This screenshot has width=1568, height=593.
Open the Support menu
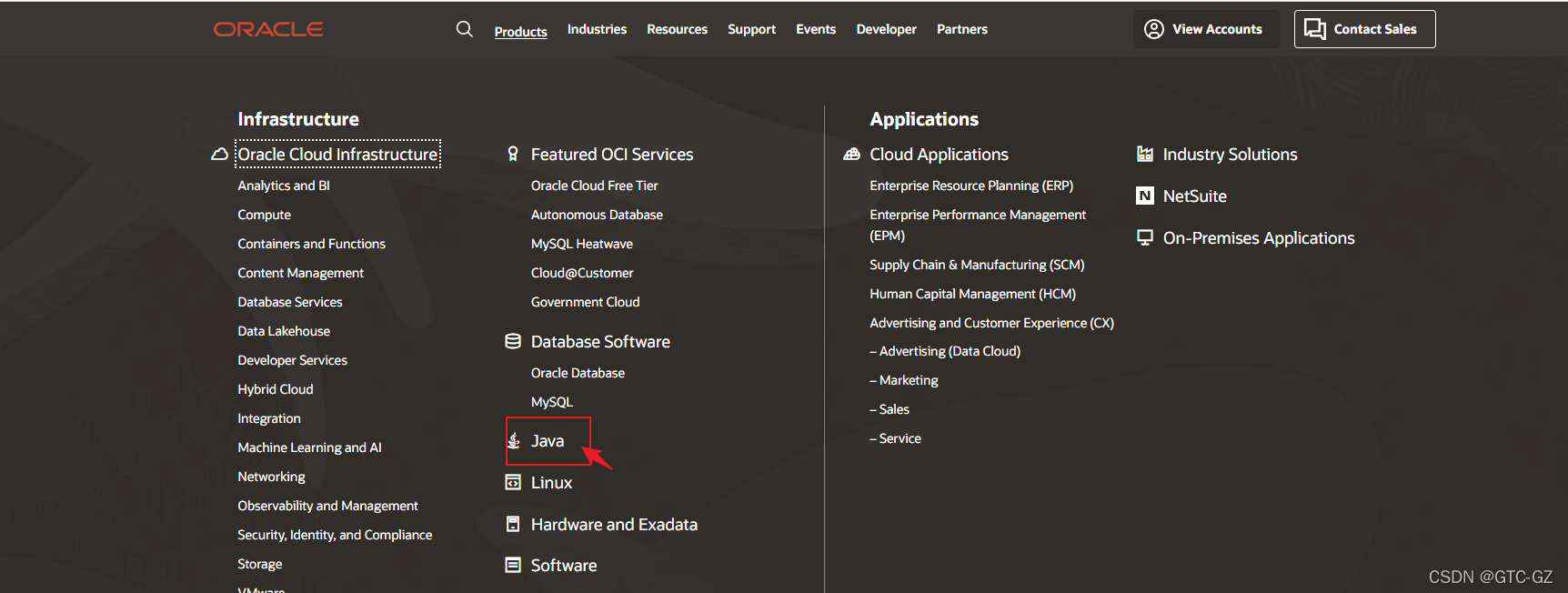pos(751,29)
